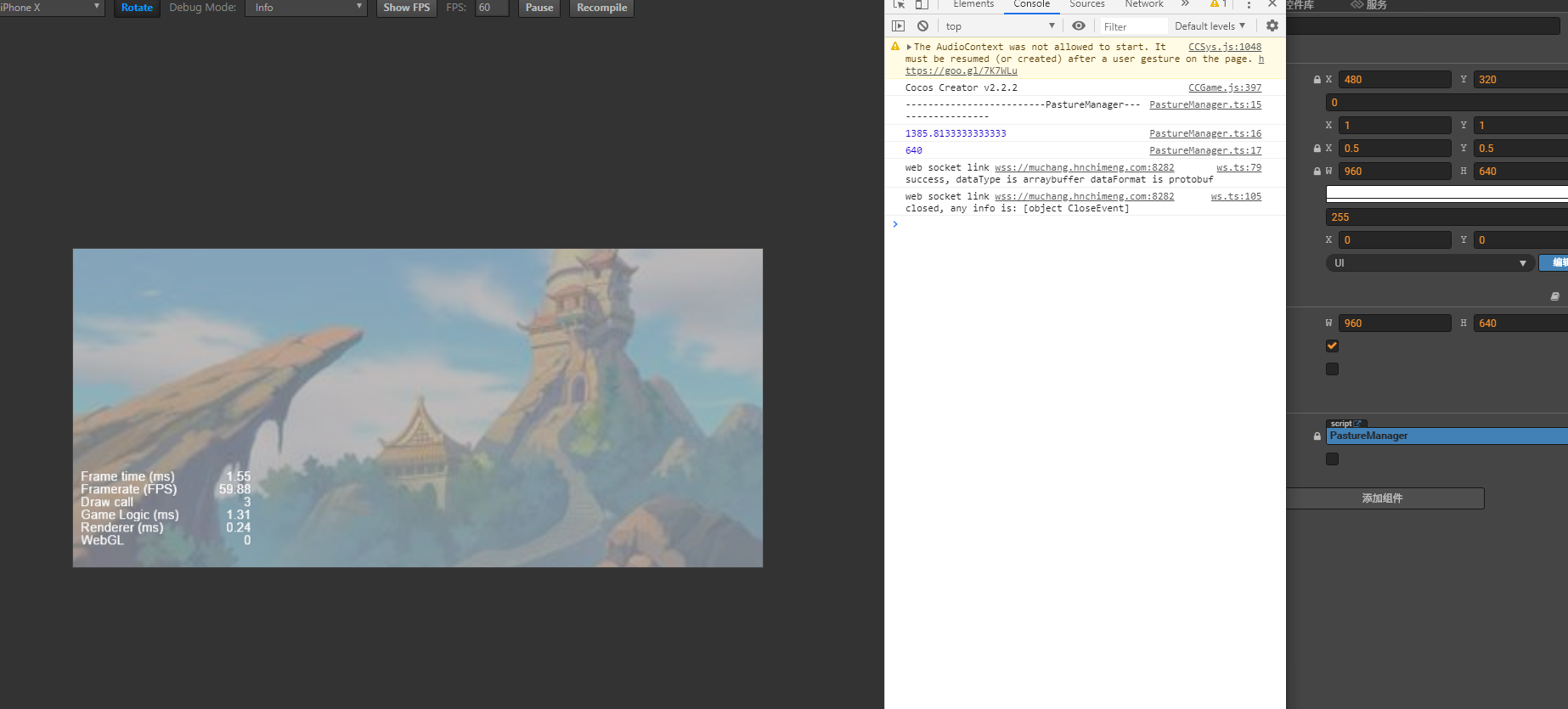
Task: Expand the AudioContext warning message
Action: (x=909, y=48)
